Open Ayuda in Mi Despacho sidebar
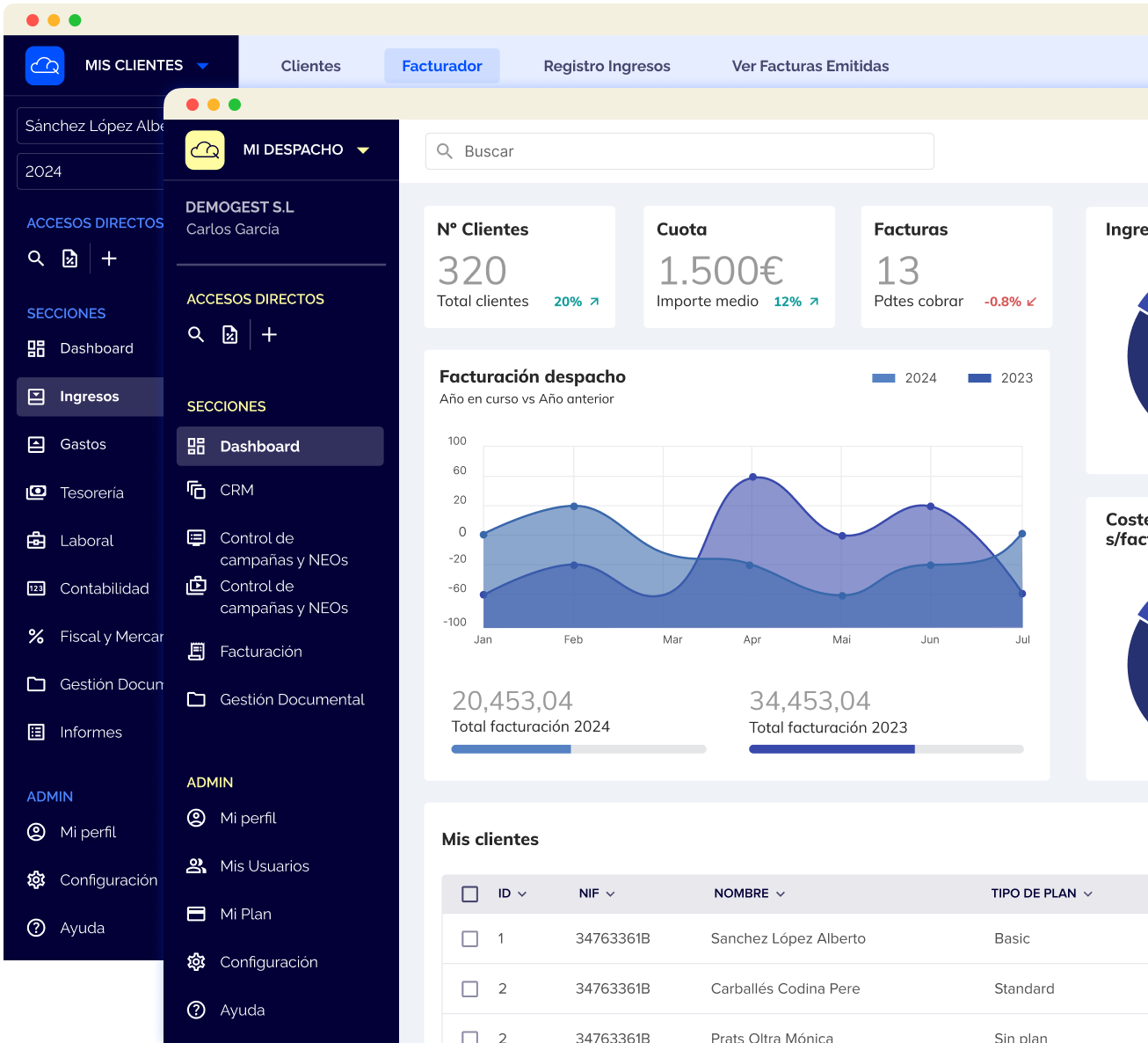1148x1043 pixels. click(x=242, y=1010)
